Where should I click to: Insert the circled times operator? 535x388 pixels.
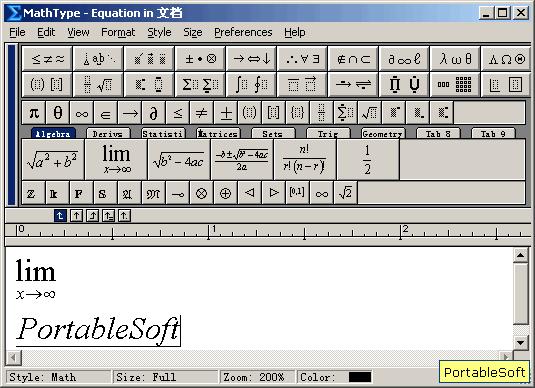tap(201, 193)
